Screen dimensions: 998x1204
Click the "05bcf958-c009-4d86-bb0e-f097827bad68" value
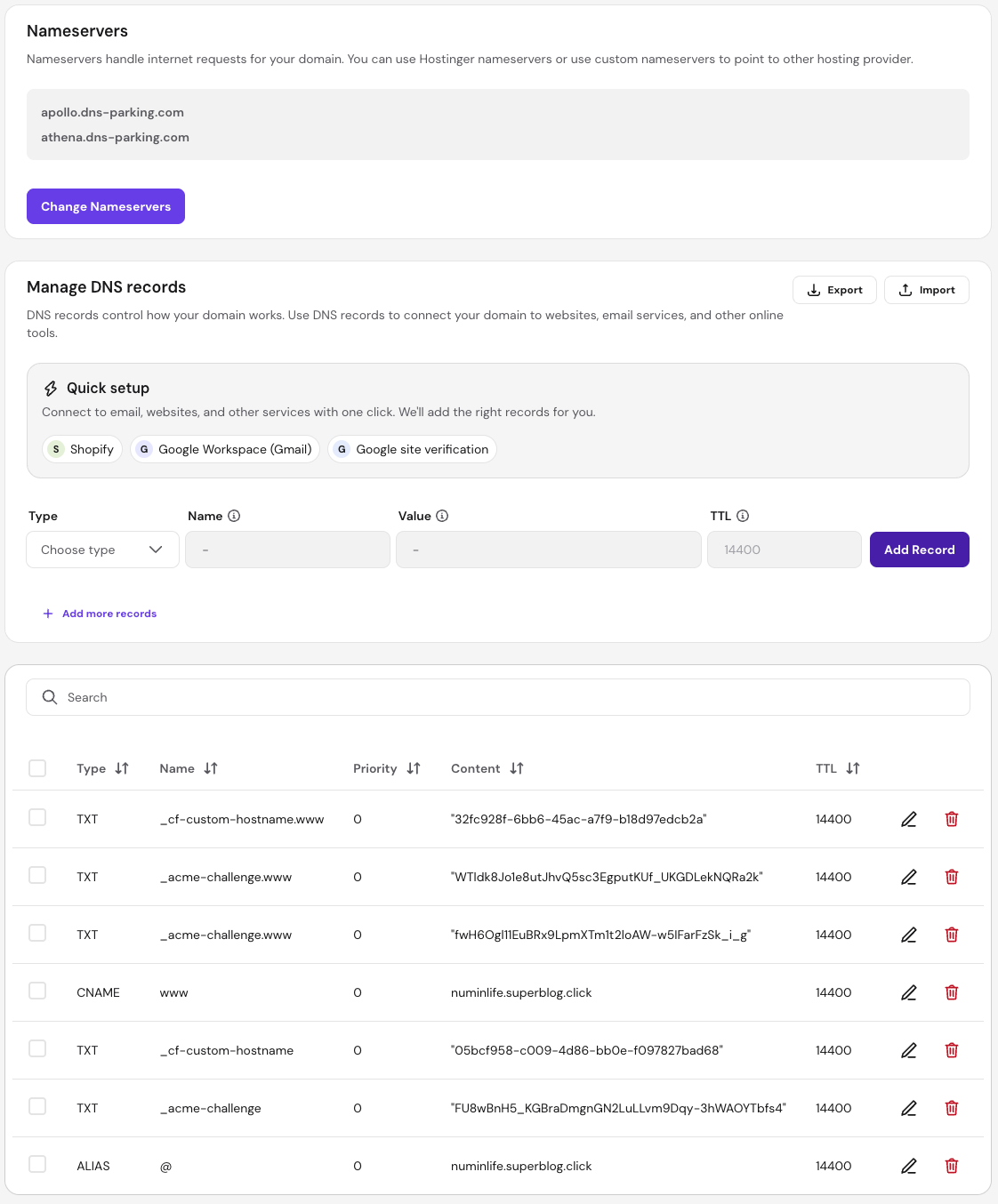[x=587, y=1050]
